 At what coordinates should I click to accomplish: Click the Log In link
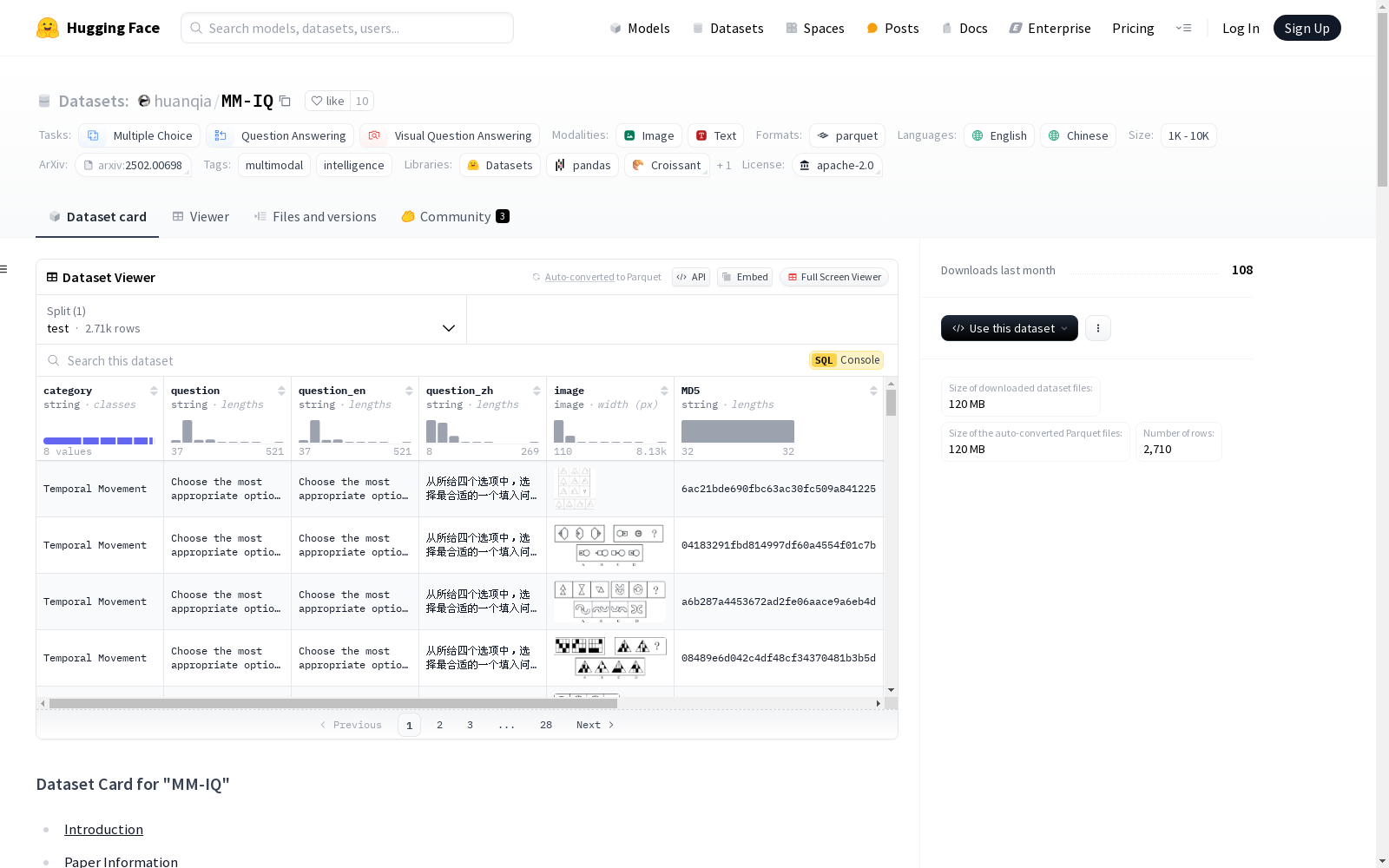(x=1241, y=28)
